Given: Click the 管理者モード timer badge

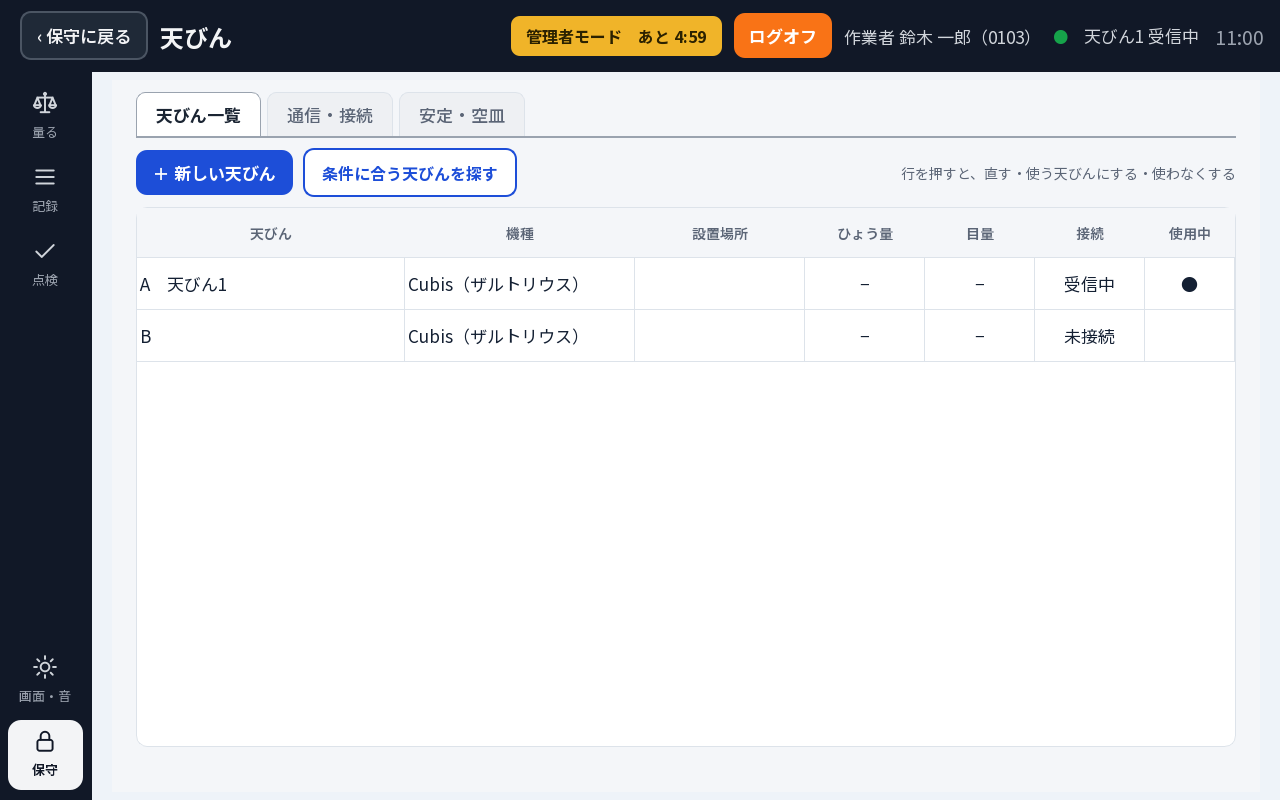Looking at the screenshot, I should (616, 36).
